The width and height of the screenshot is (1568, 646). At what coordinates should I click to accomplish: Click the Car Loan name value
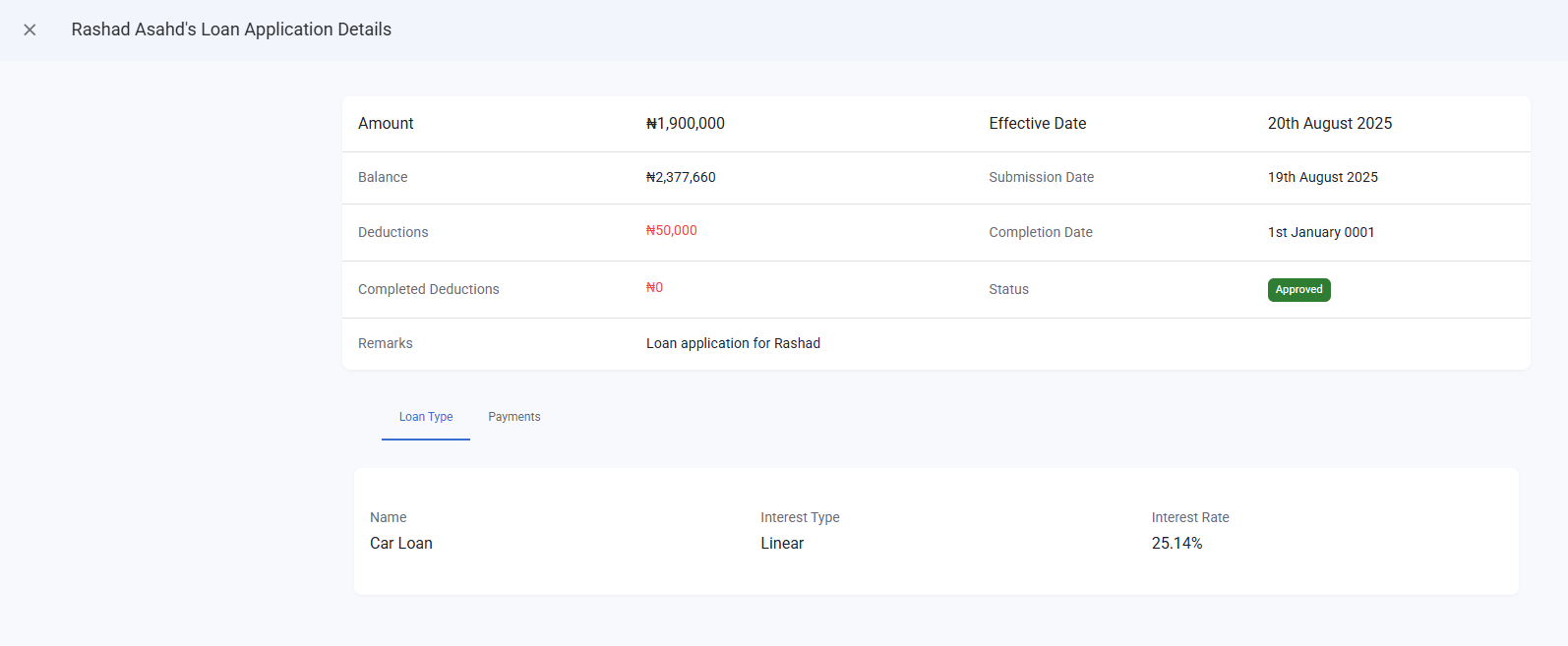point(401,544)
